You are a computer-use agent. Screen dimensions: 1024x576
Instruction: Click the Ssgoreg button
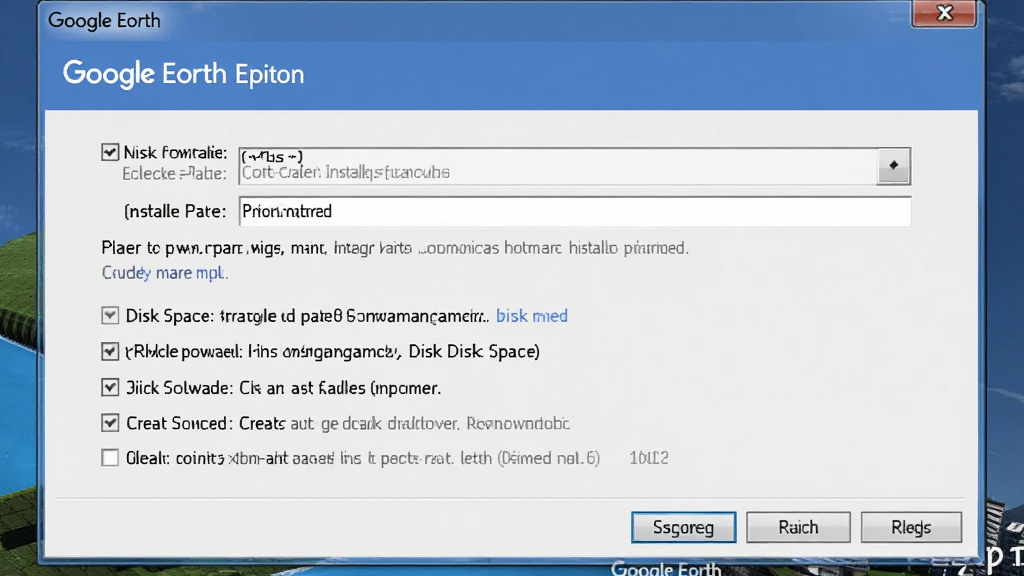[x=683, y=527]
